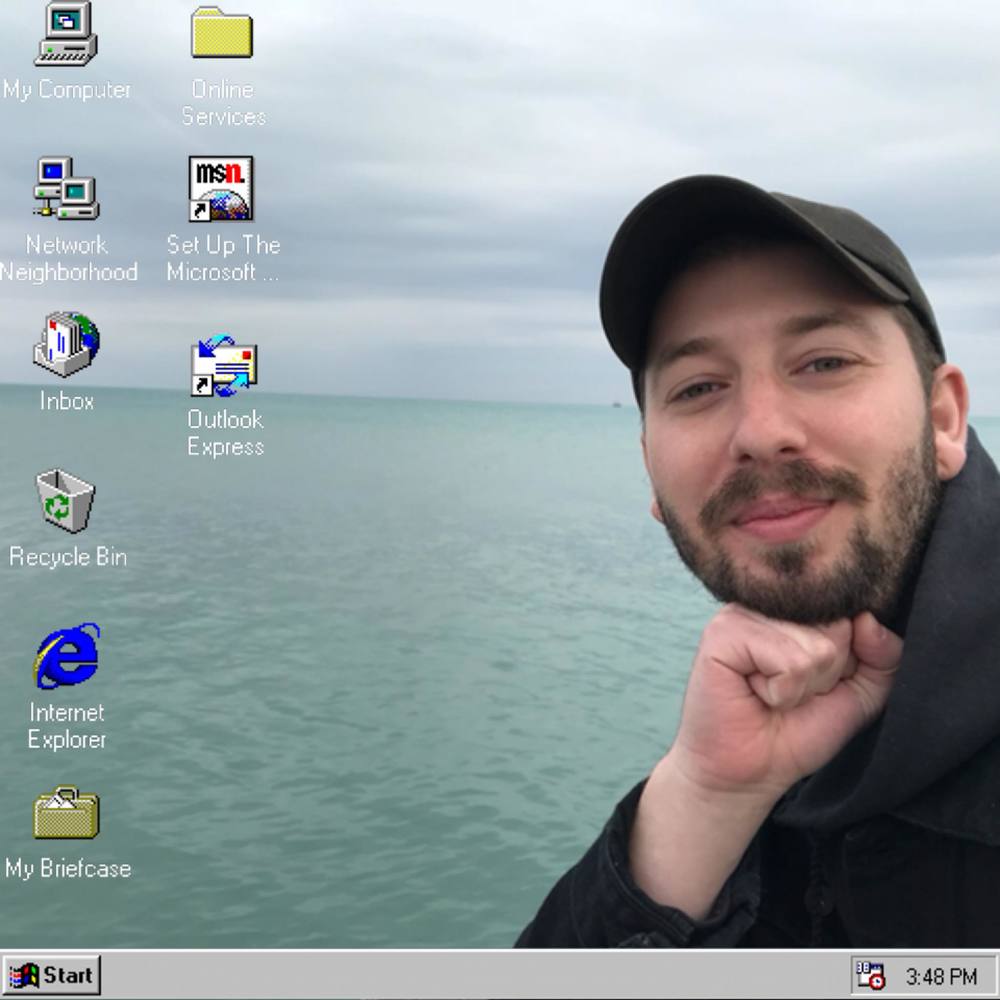Click the task scheduler tray icon
This screenshot has width=1000, height=1000.
870,976
